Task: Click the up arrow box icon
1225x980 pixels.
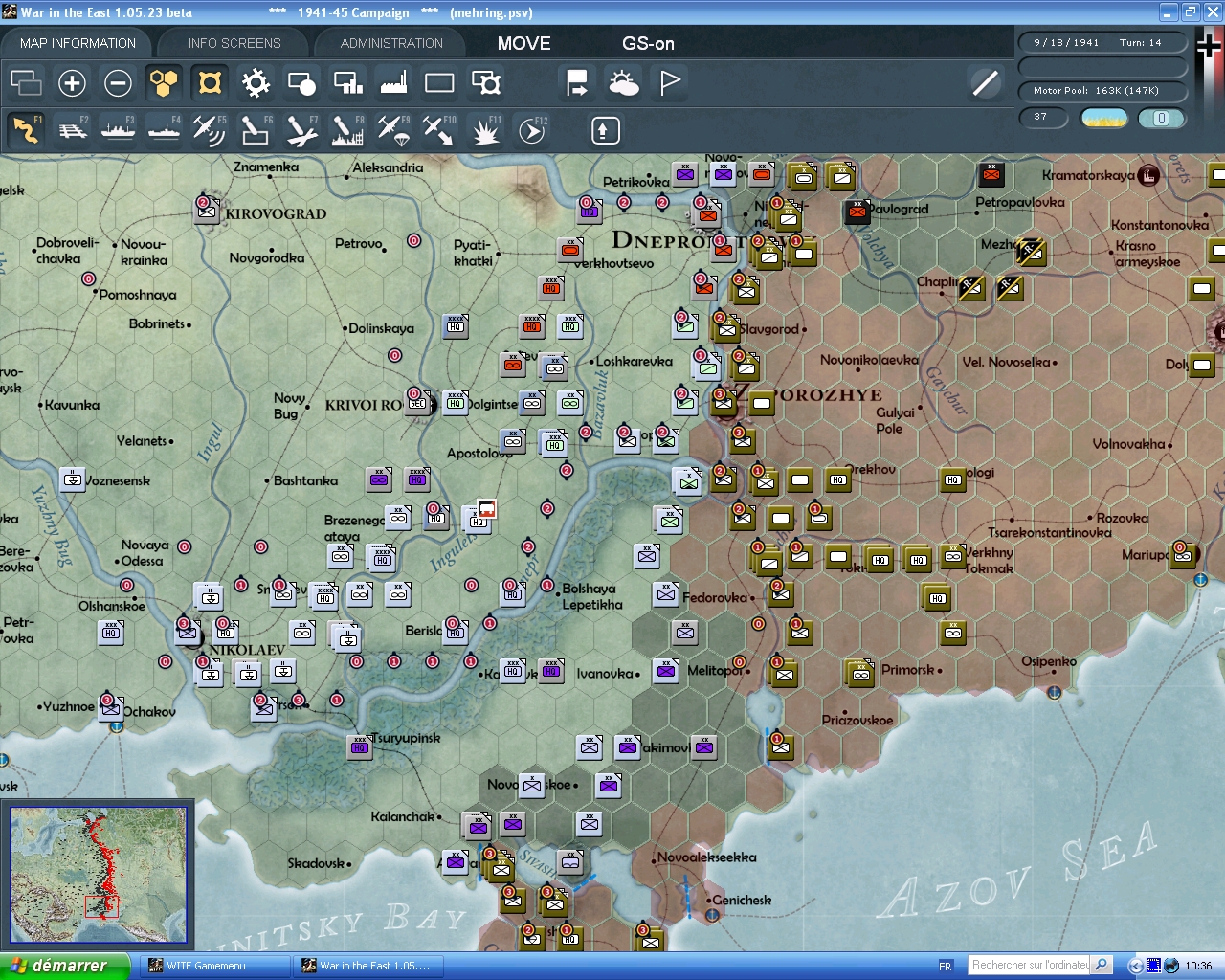Action: pos(605,130)
